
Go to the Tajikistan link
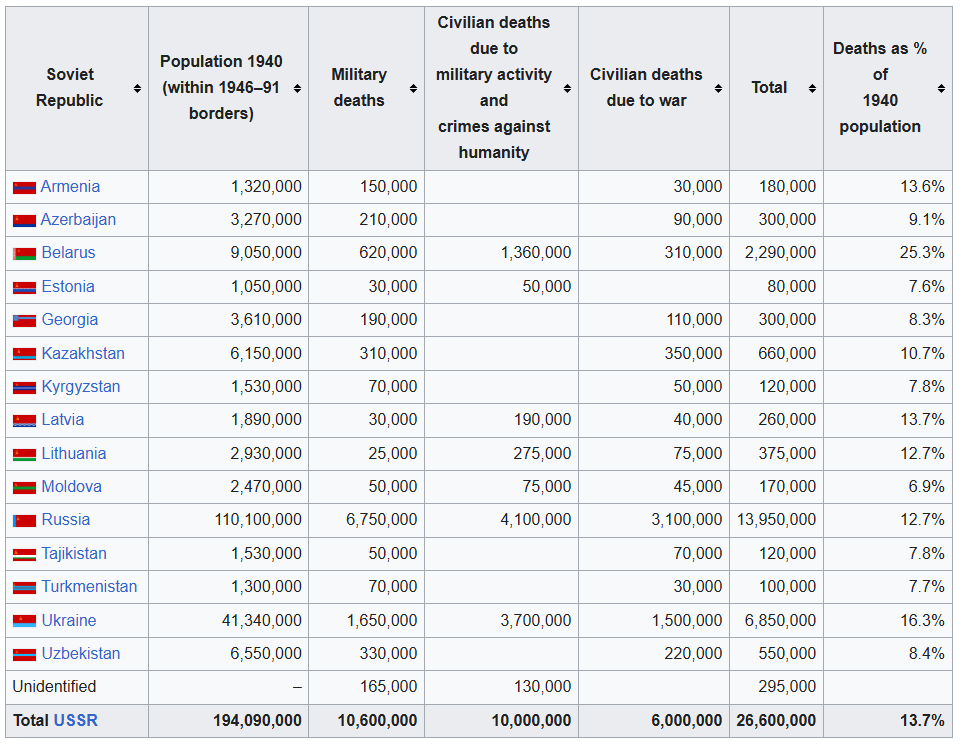(74, 554)
